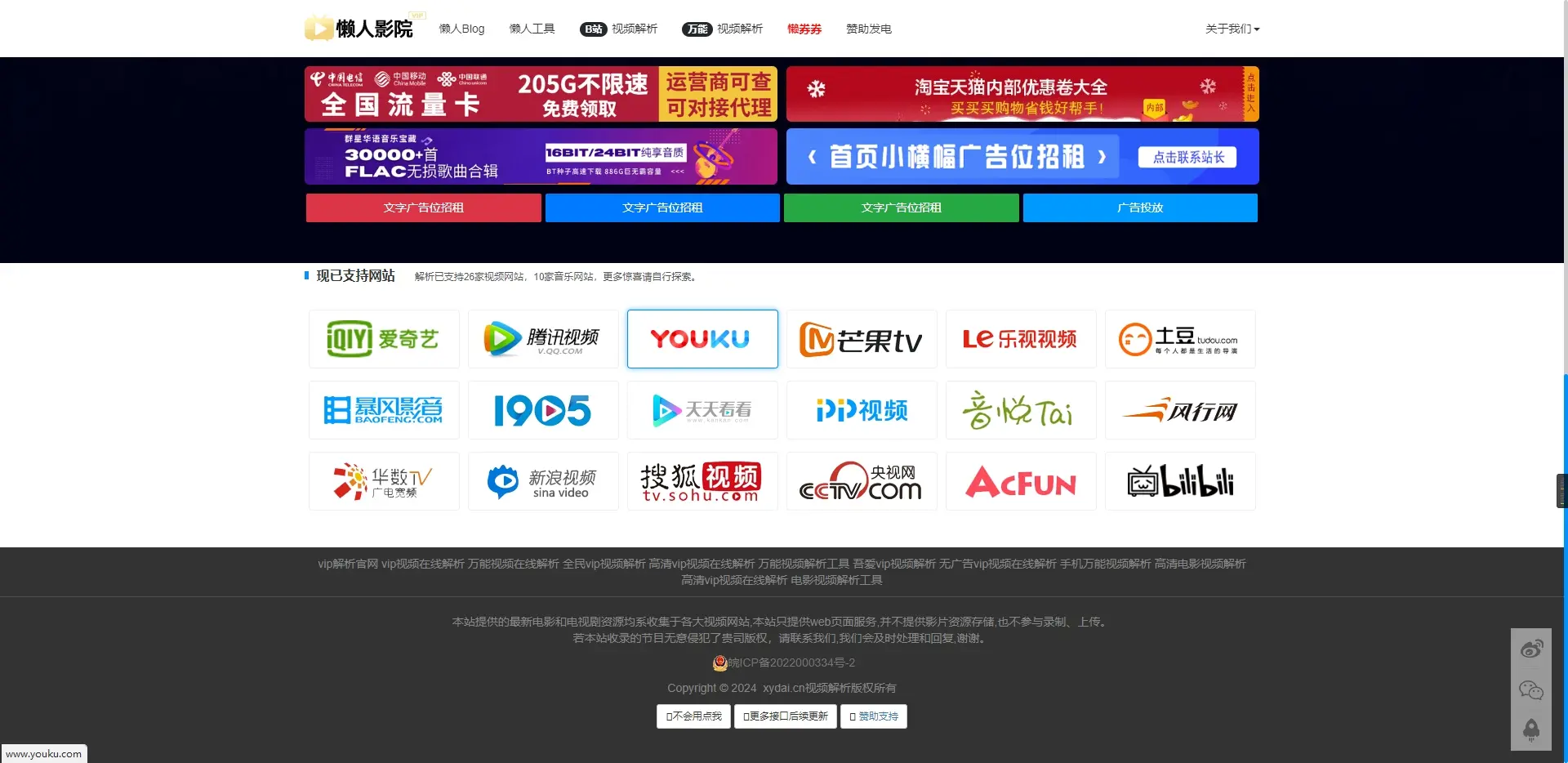Open the 新浪视频 sina video tile
The height and width of the screenshot is (763, 1568).
click(x=543, y=481)
